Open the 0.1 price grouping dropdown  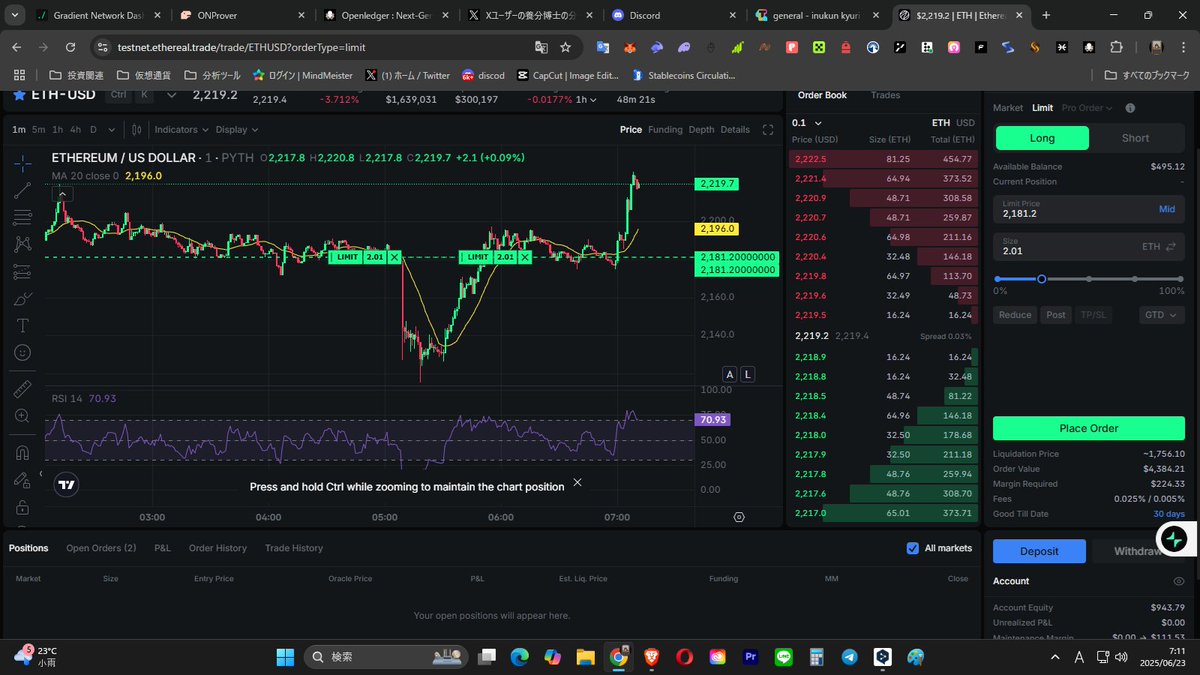click(807, 123)
